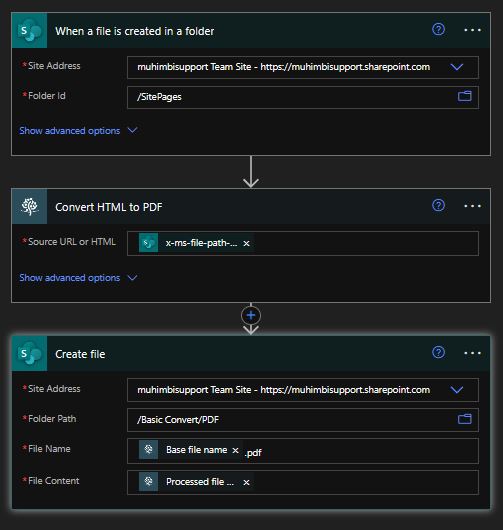Click SharePoint icon in x-ms-file-path token

[x=148, y=243]
